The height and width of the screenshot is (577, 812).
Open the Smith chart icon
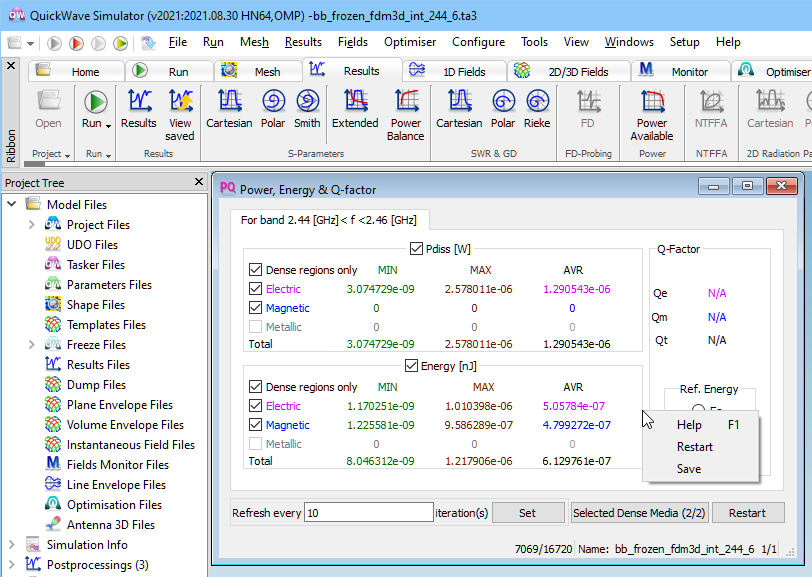308,101
